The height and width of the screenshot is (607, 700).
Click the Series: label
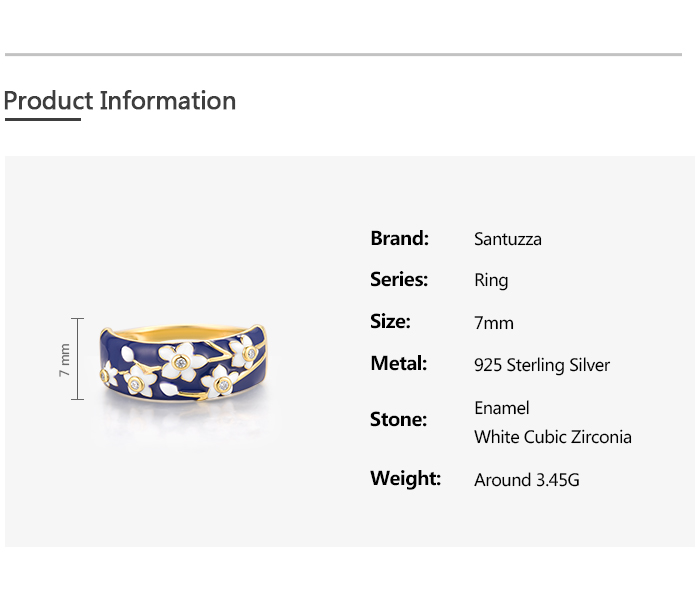click(x=398, y=280)
